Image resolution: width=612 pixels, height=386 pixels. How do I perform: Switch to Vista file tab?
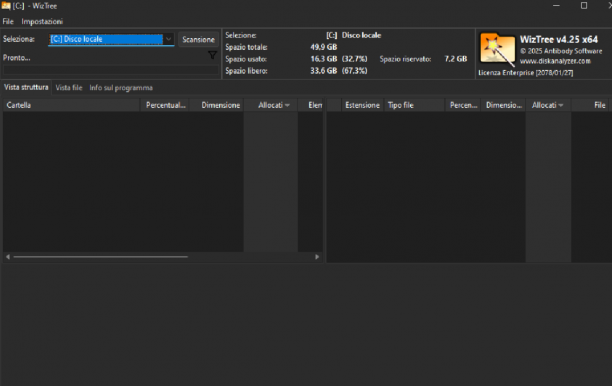[69, 88]
